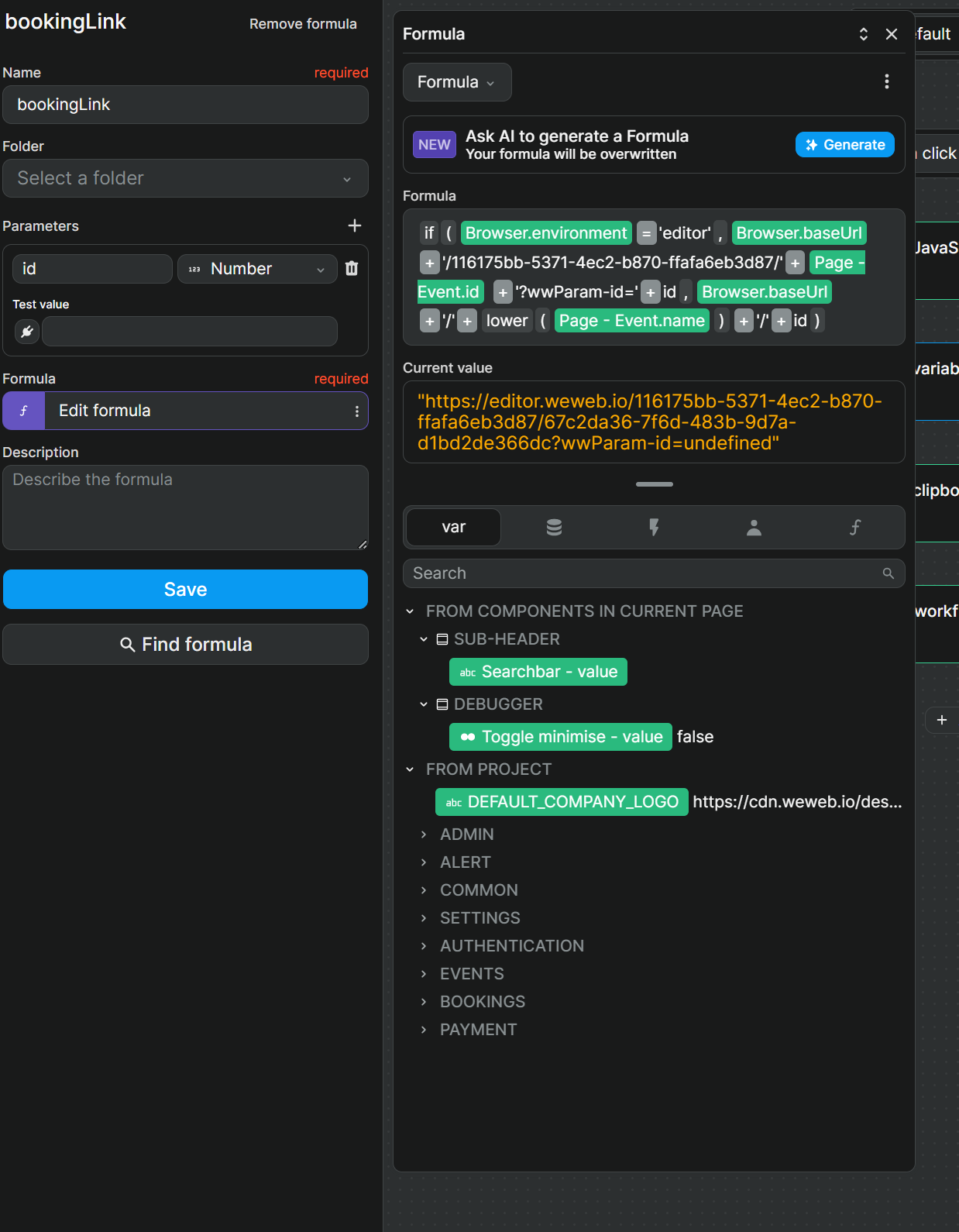The width and height of the screenshot is (959, 1232).
Task: Select the var tab
Action: coord(453,527)
